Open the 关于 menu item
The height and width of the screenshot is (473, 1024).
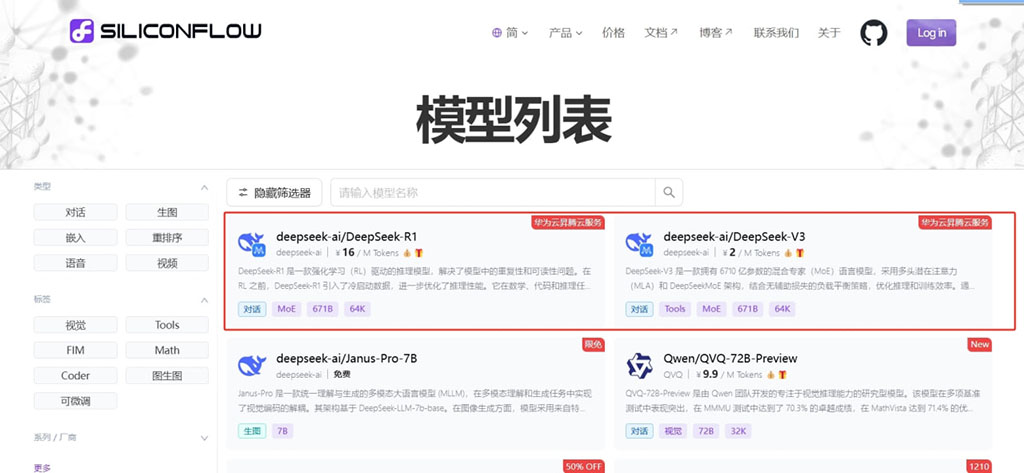click(829, 33)
